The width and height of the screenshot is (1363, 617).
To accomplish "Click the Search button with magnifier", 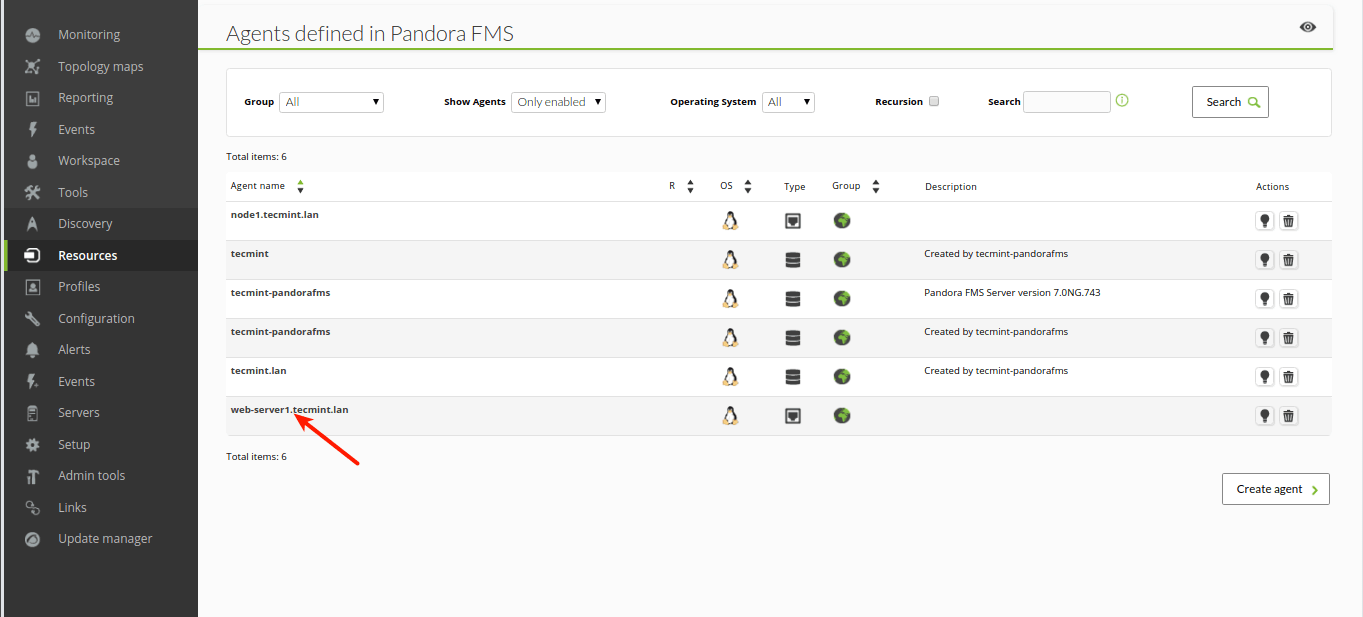I will tap(1230, 102).
